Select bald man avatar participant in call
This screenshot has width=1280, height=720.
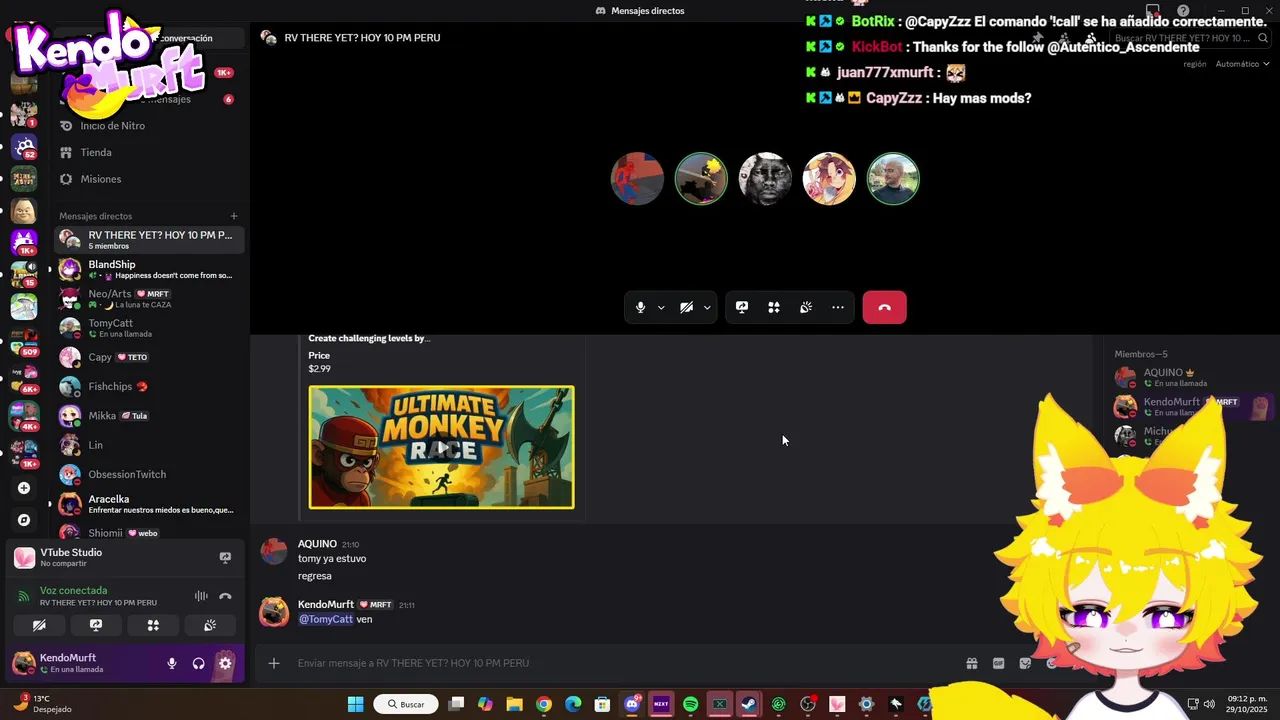893,179
